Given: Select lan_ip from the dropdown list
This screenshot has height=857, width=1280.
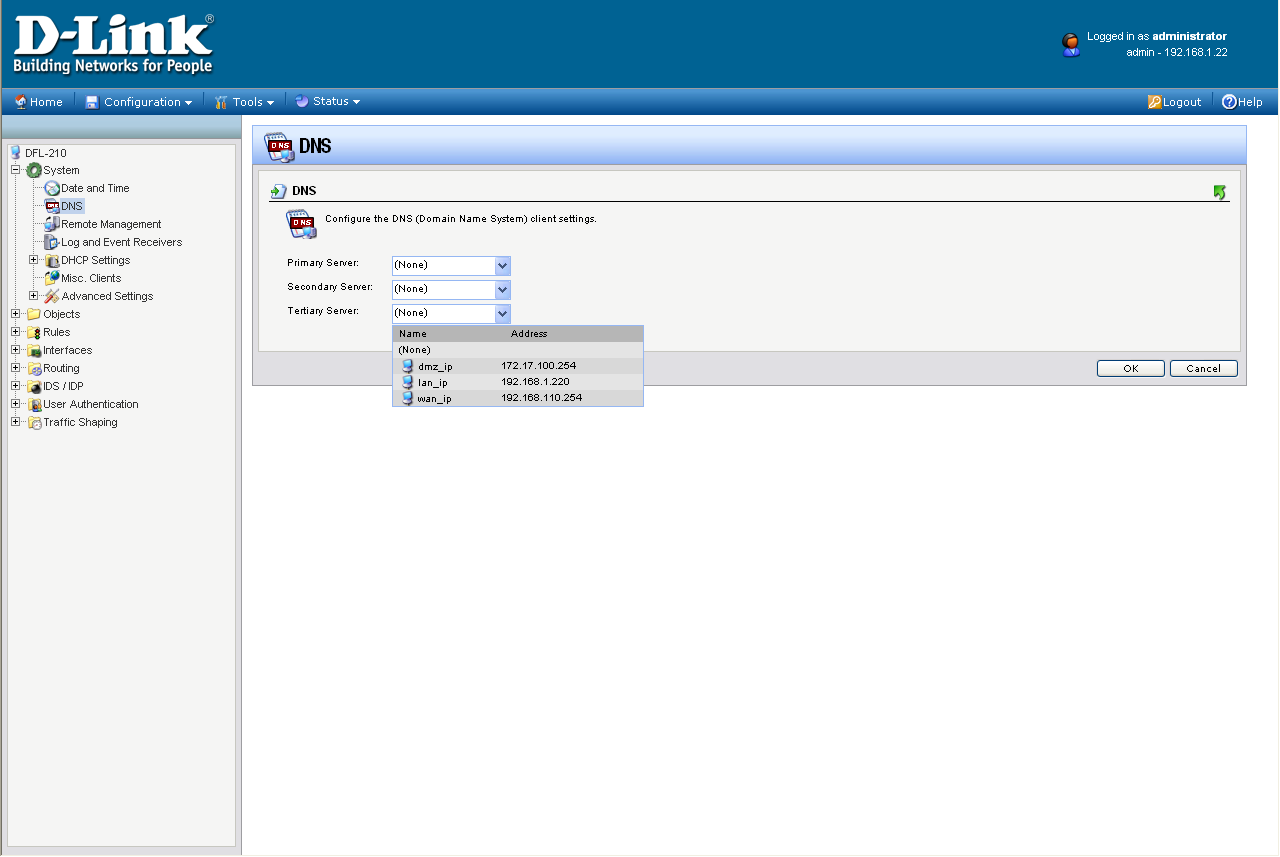Looking at the screenshot, I should click(x=518, y=382).
